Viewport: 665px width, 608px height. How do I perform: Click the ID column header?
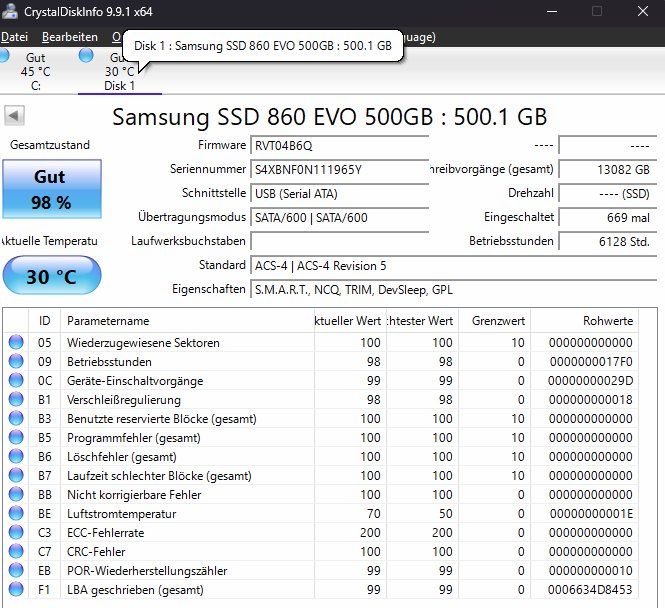pyautogui.click(x=45, y=321)
